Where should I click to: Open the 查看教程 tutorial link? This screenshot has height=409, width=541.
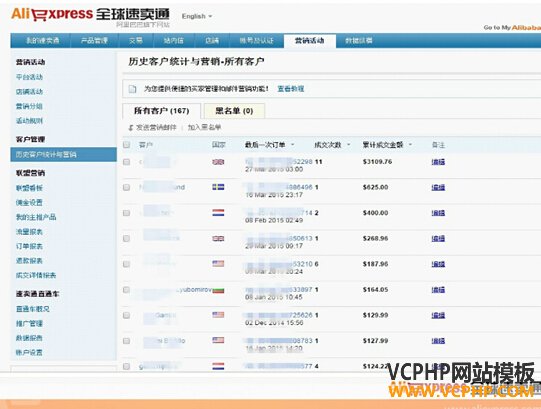click(x=291, y=89)
